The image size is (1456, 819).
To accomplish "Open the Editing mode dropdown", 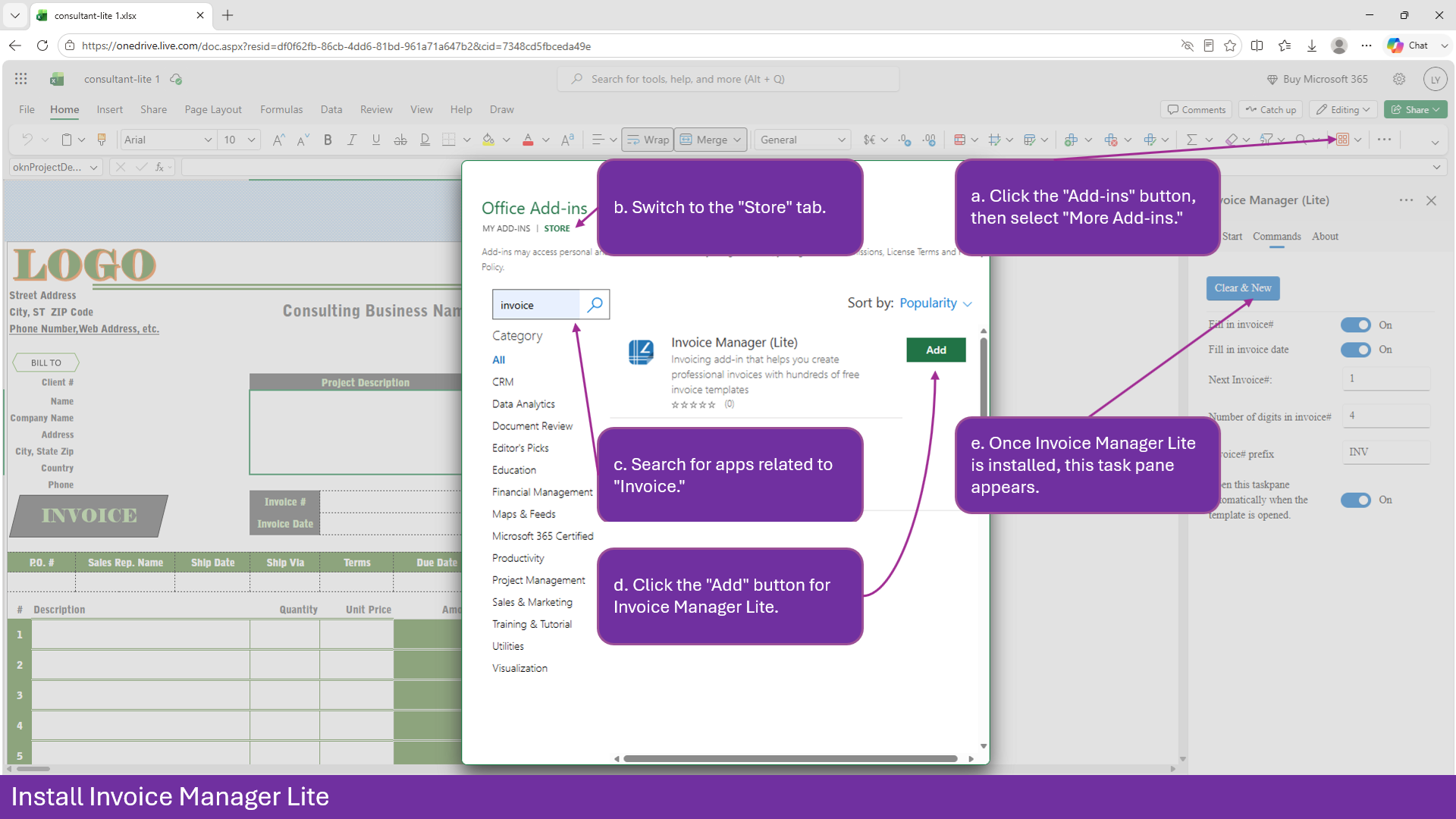I will [1344, 109].
